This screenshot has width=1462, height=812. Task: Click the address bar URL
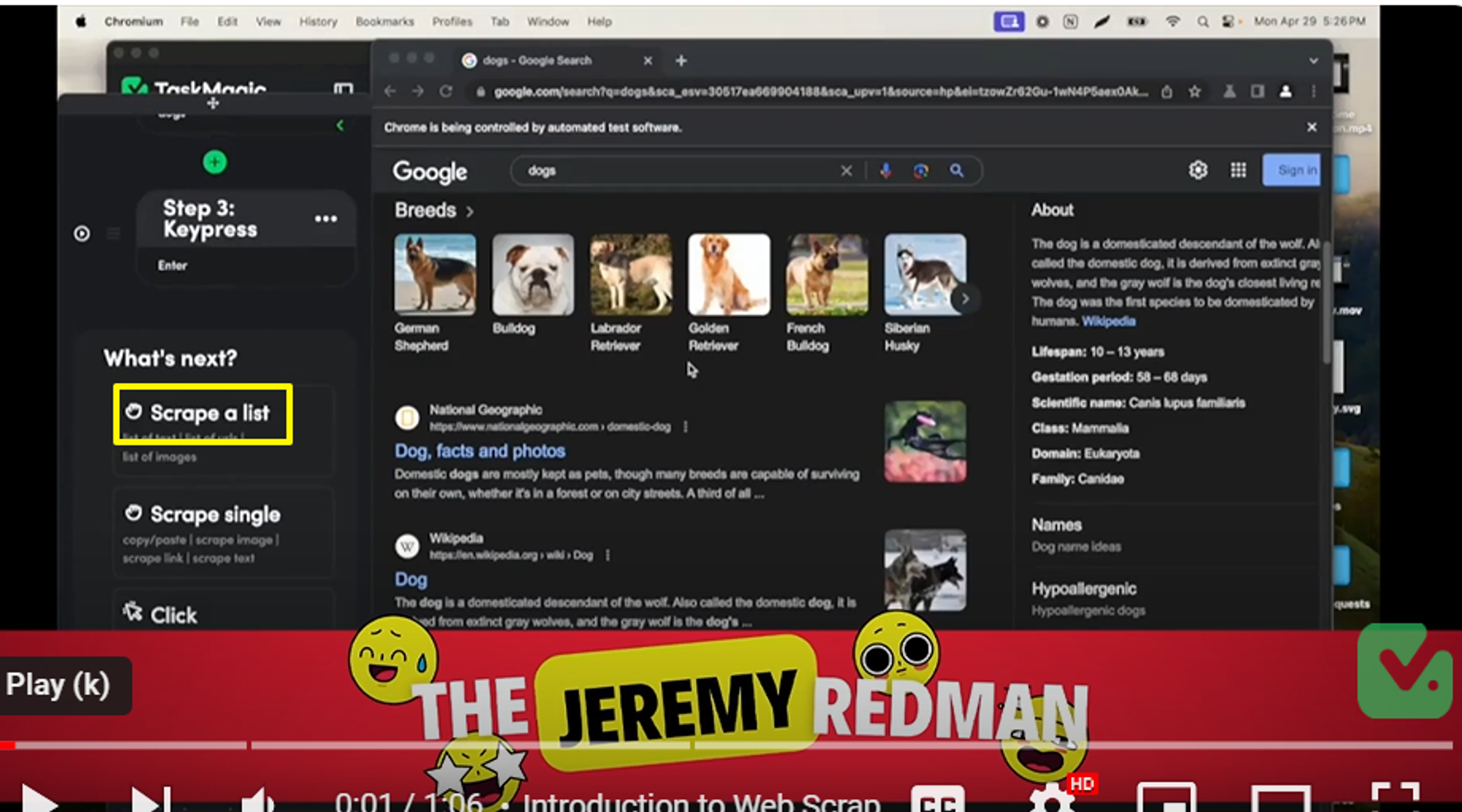[x=820, y=91]
